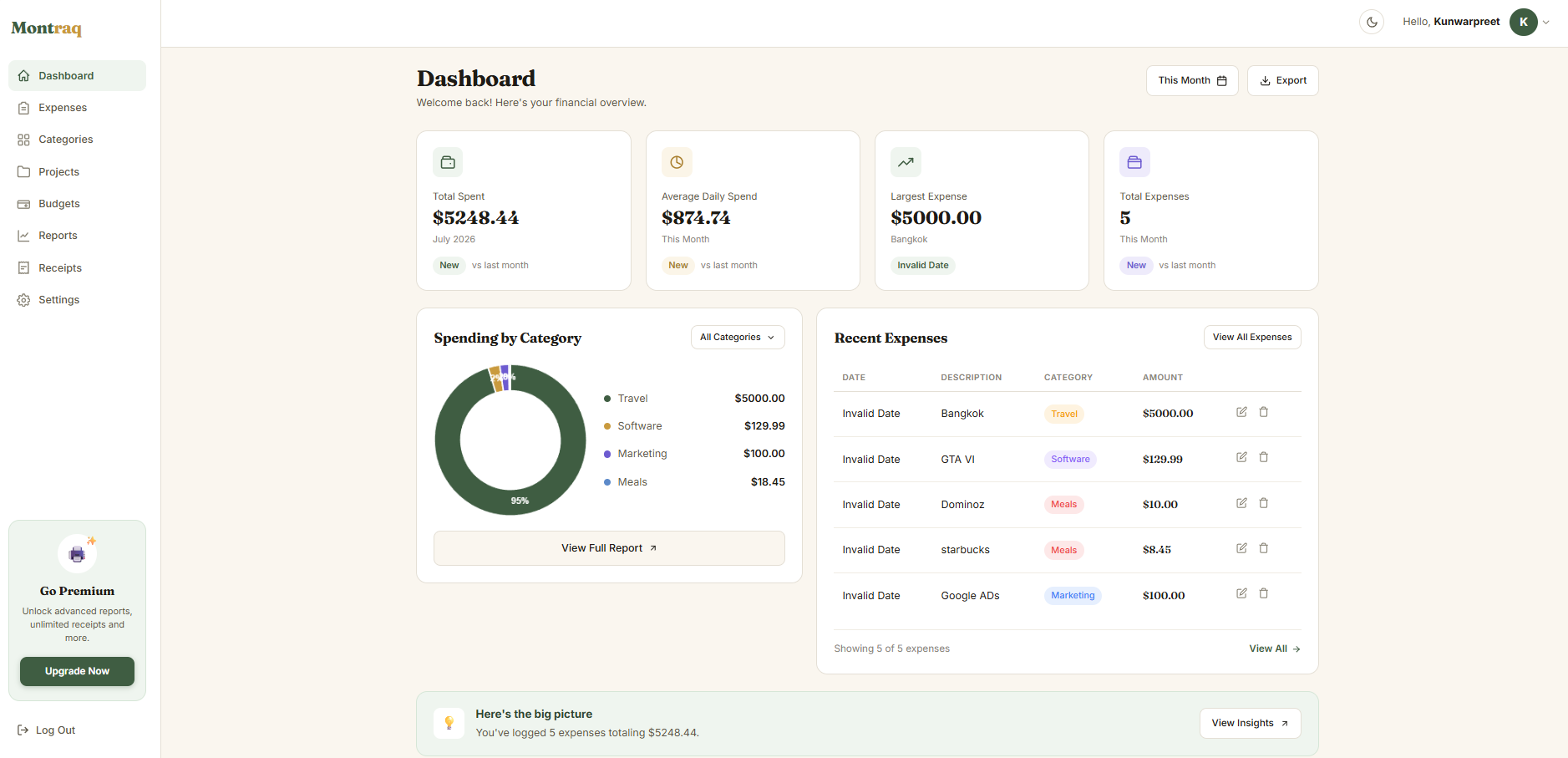Delete the starbucks expense

coord(1263,548)
